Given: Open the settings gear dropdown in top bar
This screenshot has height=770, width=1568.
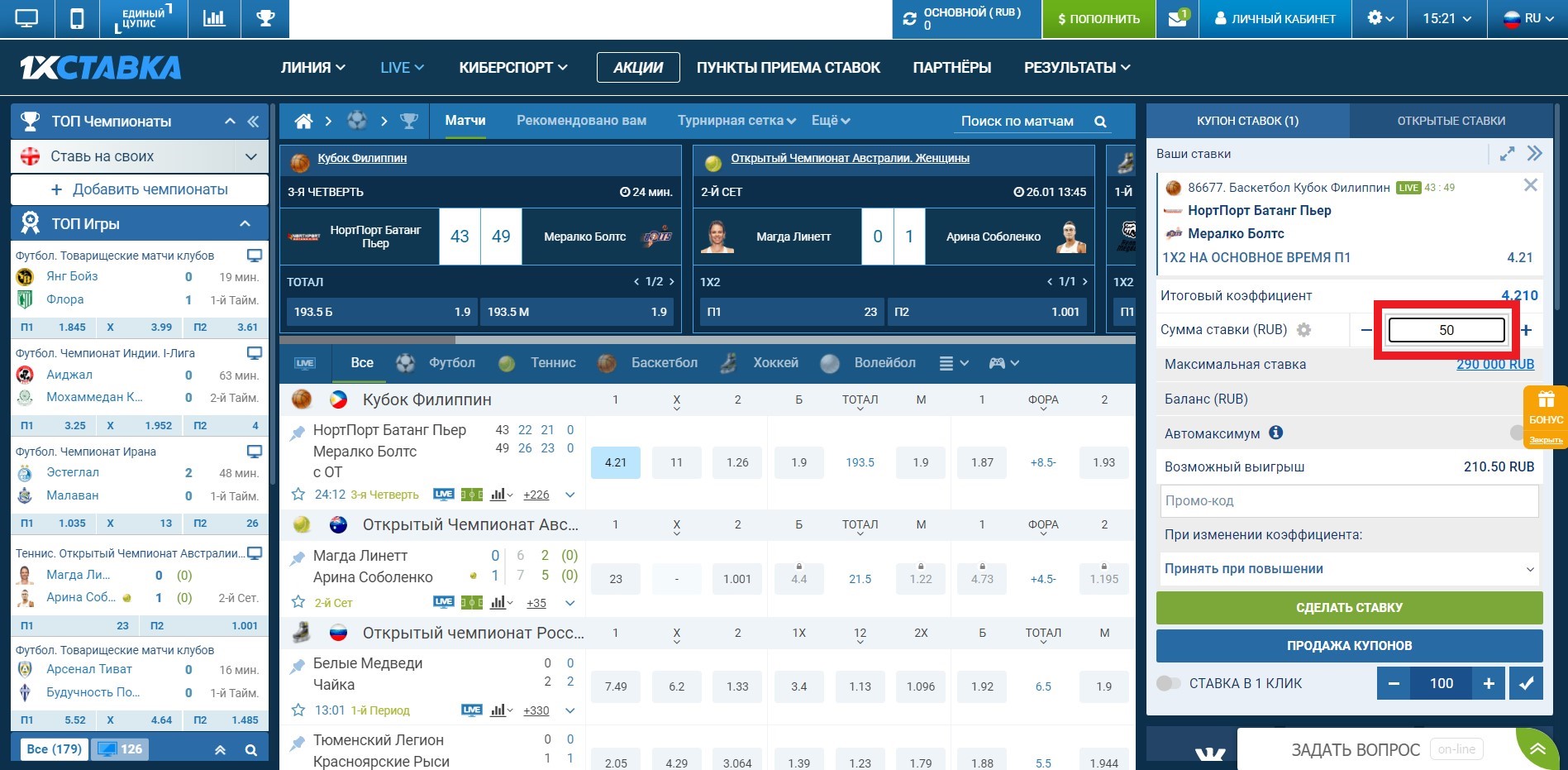Looking at the screenshot, I should tap(1381, 18).
